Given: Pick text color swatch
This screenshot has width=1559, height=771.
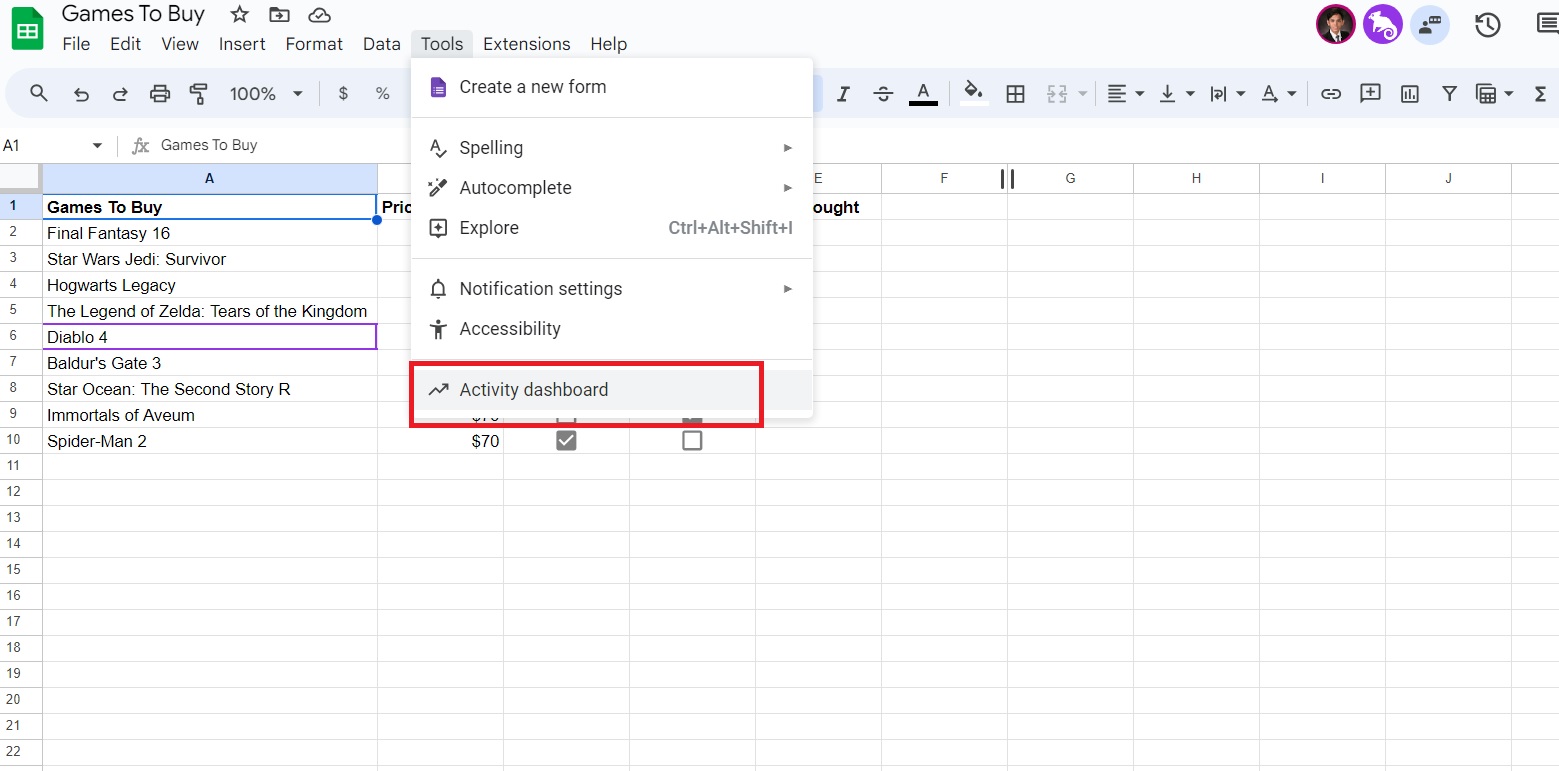Looking at the screenshot, I should point(923,94).
